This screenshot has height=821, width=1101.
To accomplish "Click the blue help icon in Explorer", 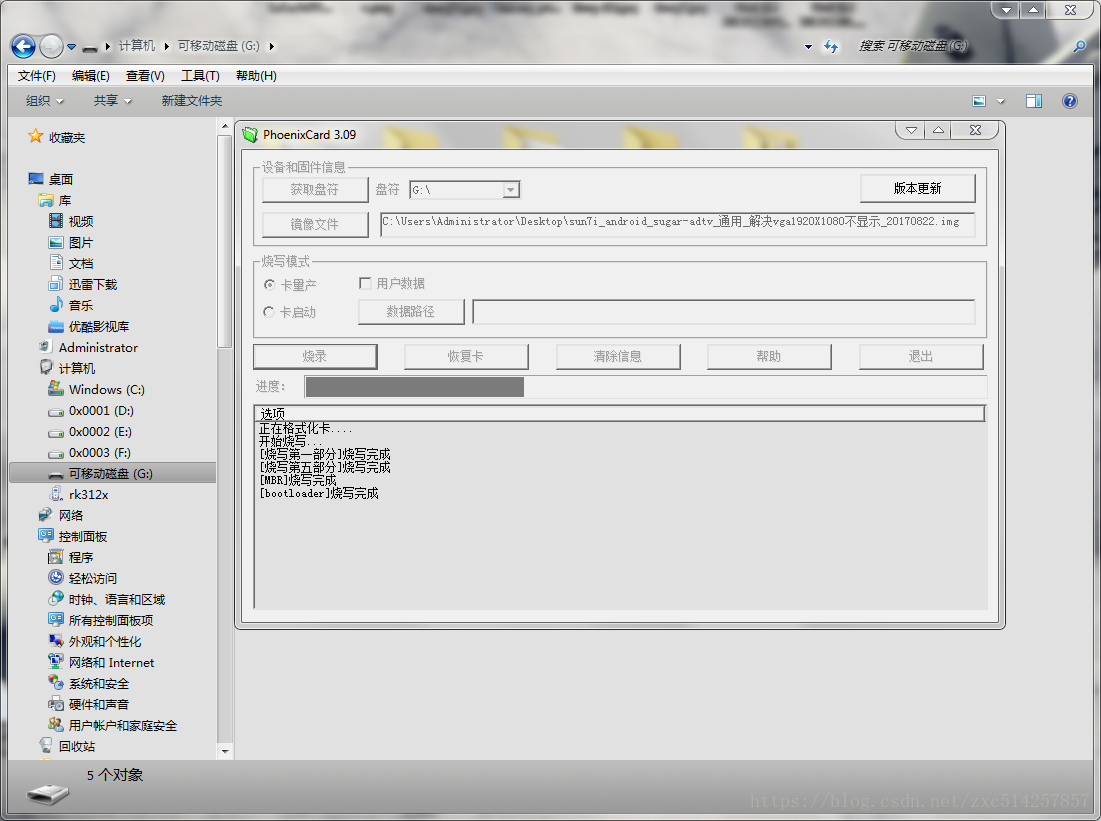I will coord(1069,101).
